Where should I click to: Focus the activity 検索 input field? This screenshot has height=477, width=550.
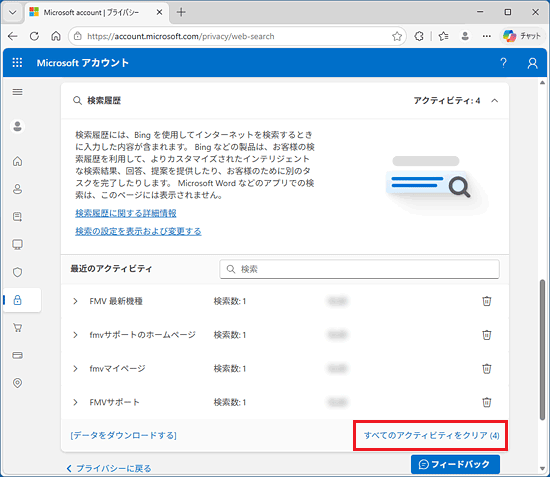coord(359,269)
